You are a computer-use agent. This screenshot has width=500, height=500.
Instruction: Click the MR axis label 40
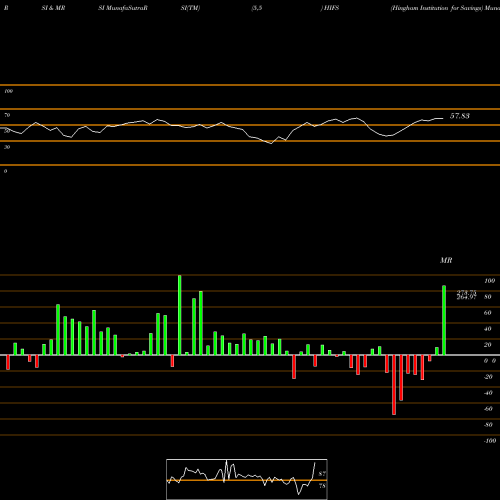click(x=488, y=329)
